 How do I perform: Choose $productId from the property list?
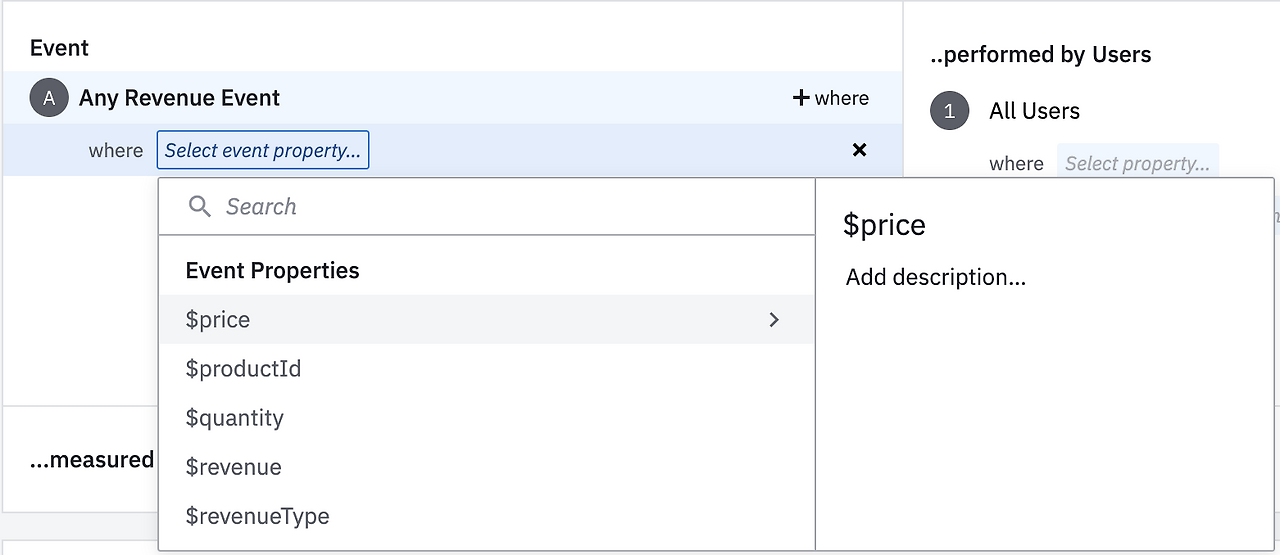pyautogui.click(x=243, y=369)
